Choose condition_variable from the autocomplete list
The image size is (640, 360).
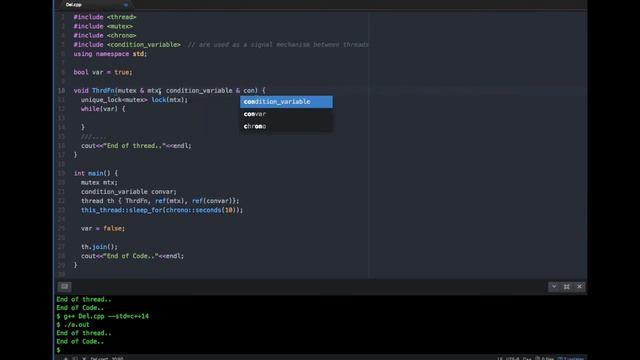(x=286, y=102)
